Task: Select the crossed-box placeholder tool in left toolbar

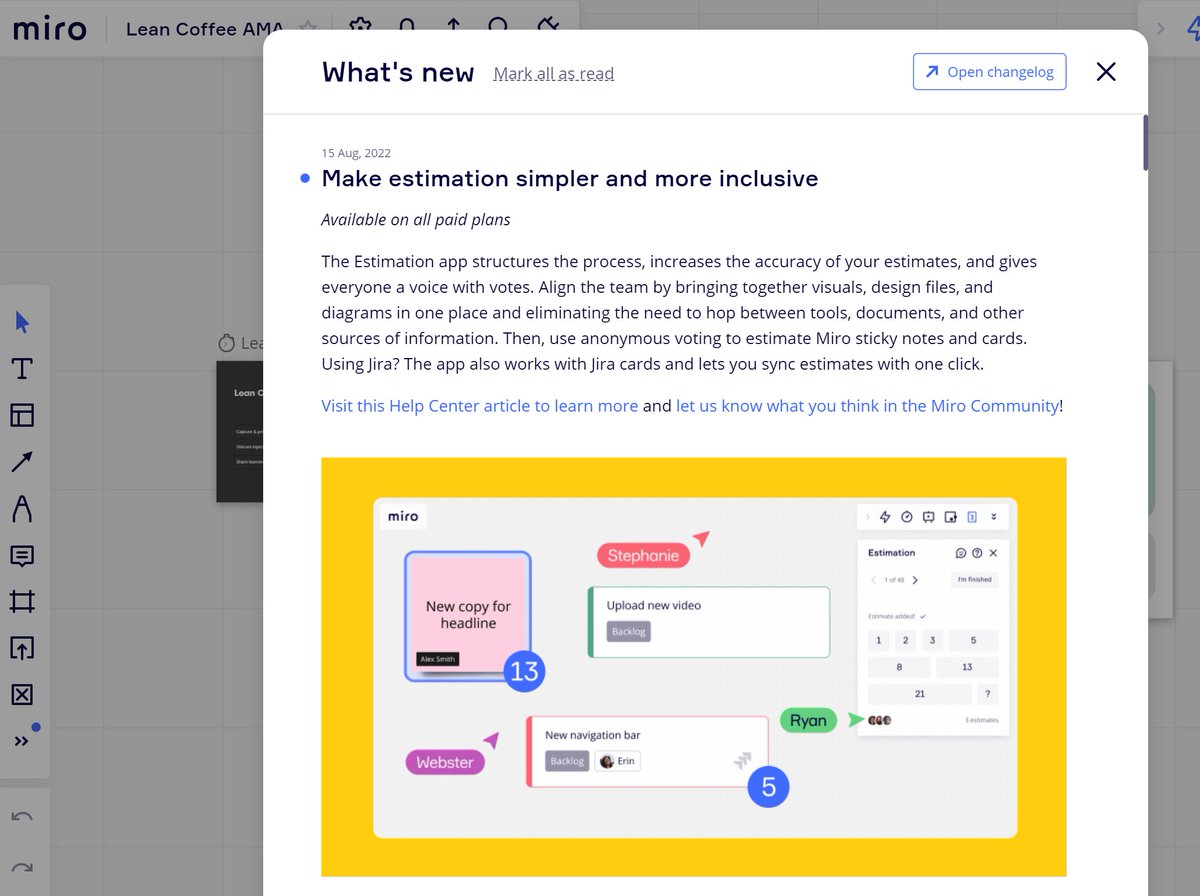Action: pos(22,695)
